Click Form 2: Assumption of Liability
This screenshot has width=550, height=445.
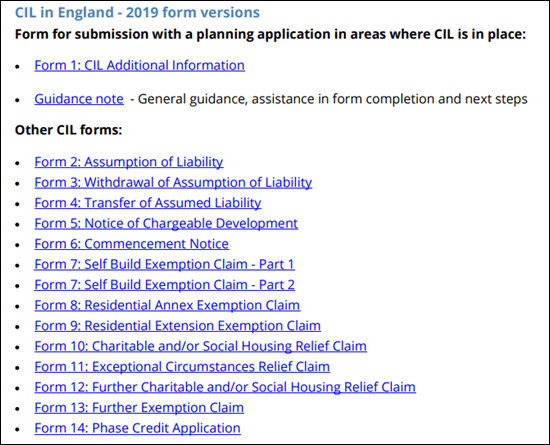pyautogui.click(x=129, y=162)
